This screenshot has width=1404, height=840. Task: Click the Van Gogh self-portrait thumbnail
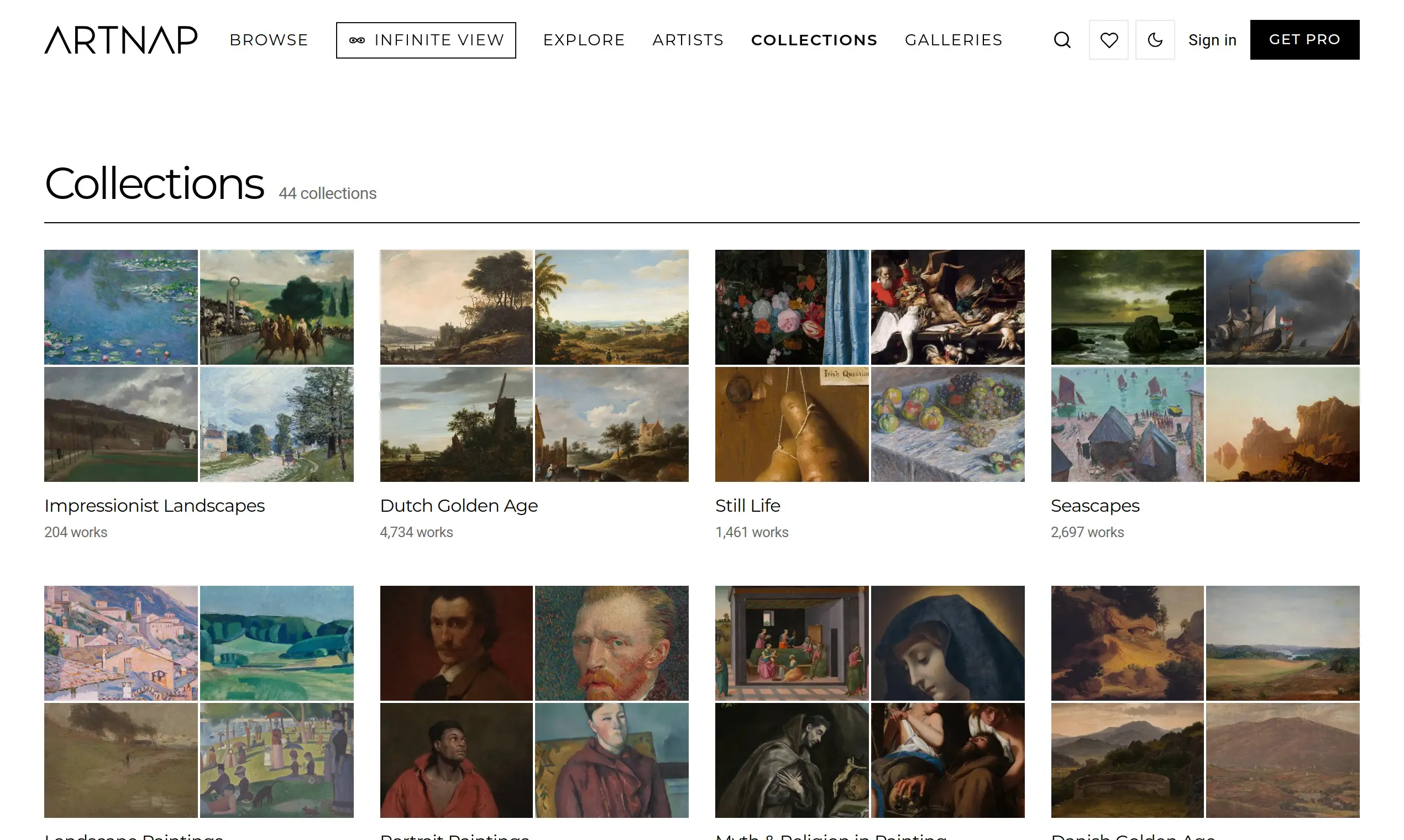611,643
